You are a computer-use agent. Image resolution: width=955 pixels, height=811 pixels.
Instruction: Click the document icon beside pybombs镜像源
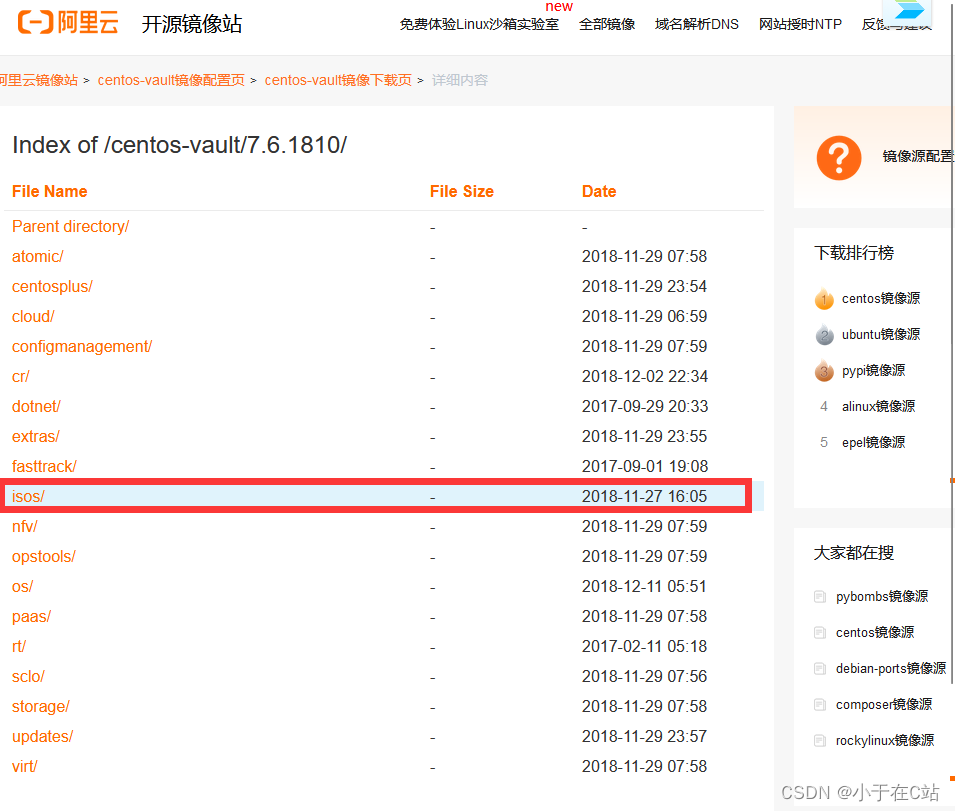[820, 596]
